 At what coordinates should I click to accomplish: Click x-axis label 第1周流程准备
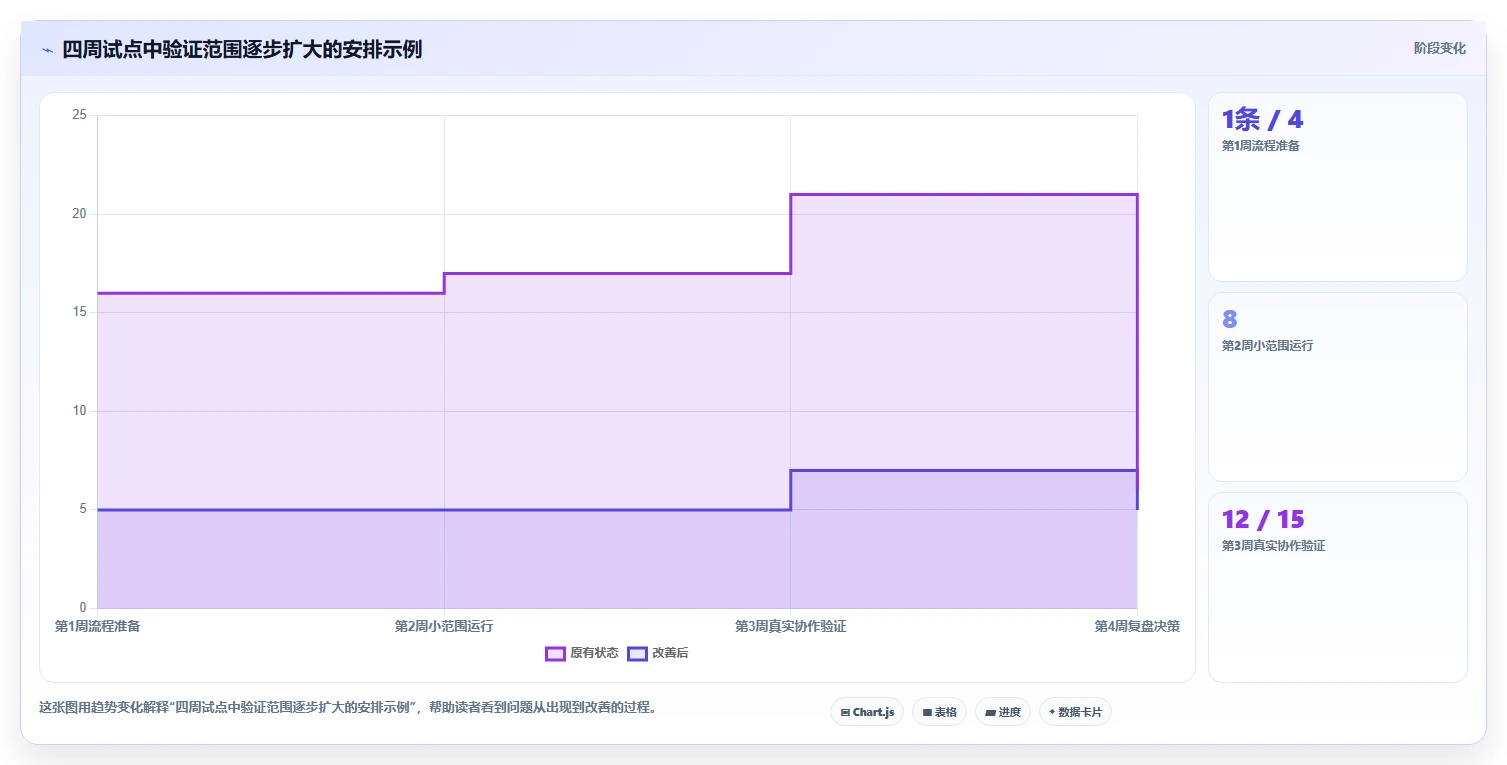[x=98, y=626]
